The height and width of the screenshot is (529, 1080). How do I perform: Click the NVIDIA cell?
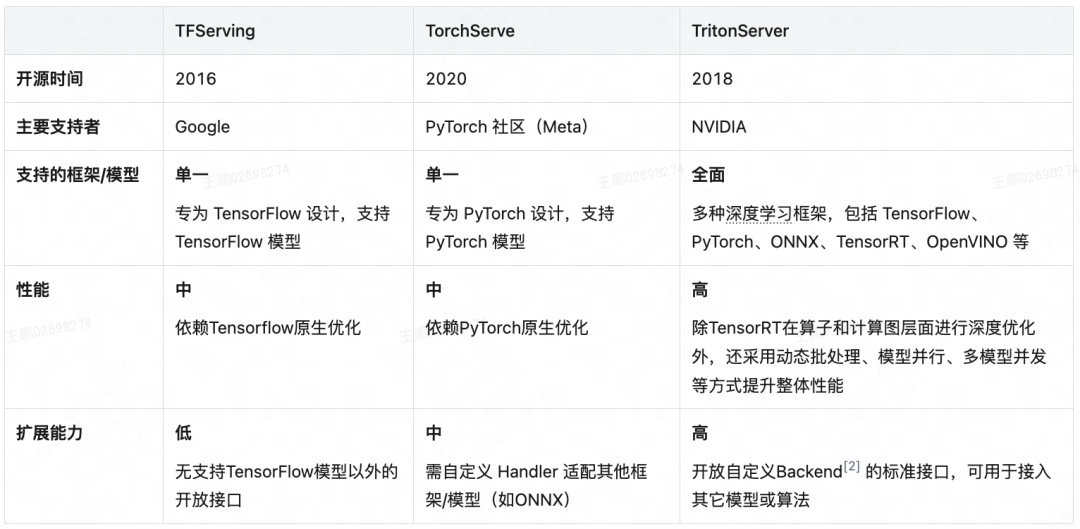(x=719, y=127)
